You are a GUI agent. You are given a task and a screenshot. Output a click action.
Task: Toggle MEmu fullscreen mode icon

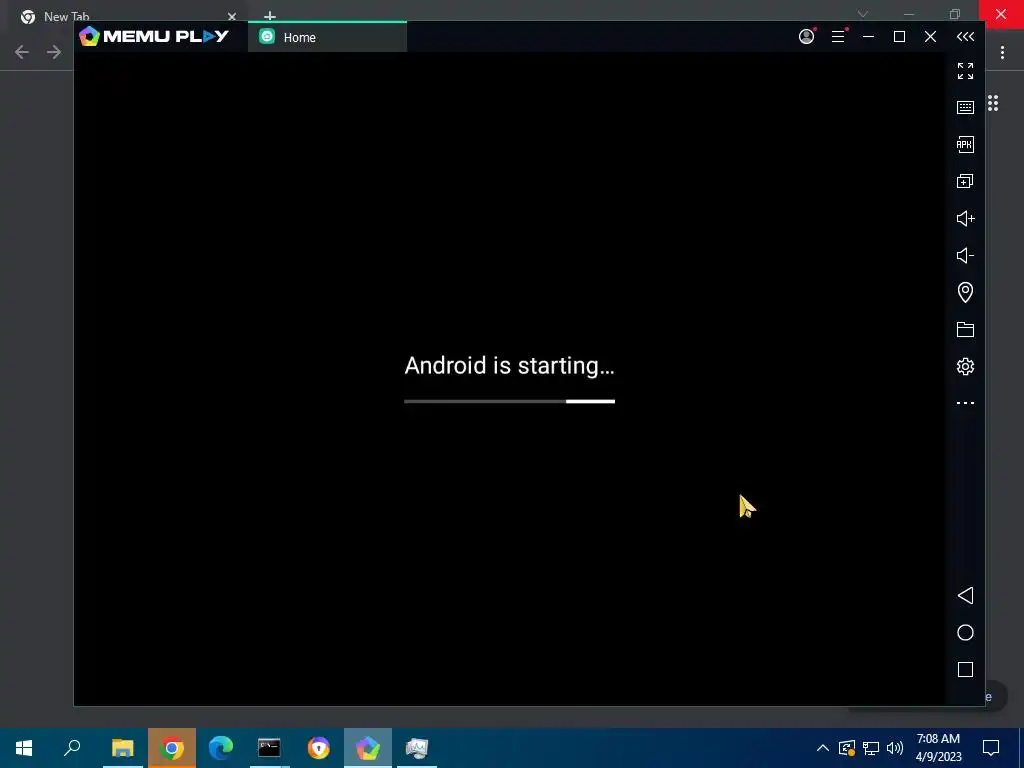[965, 71]
